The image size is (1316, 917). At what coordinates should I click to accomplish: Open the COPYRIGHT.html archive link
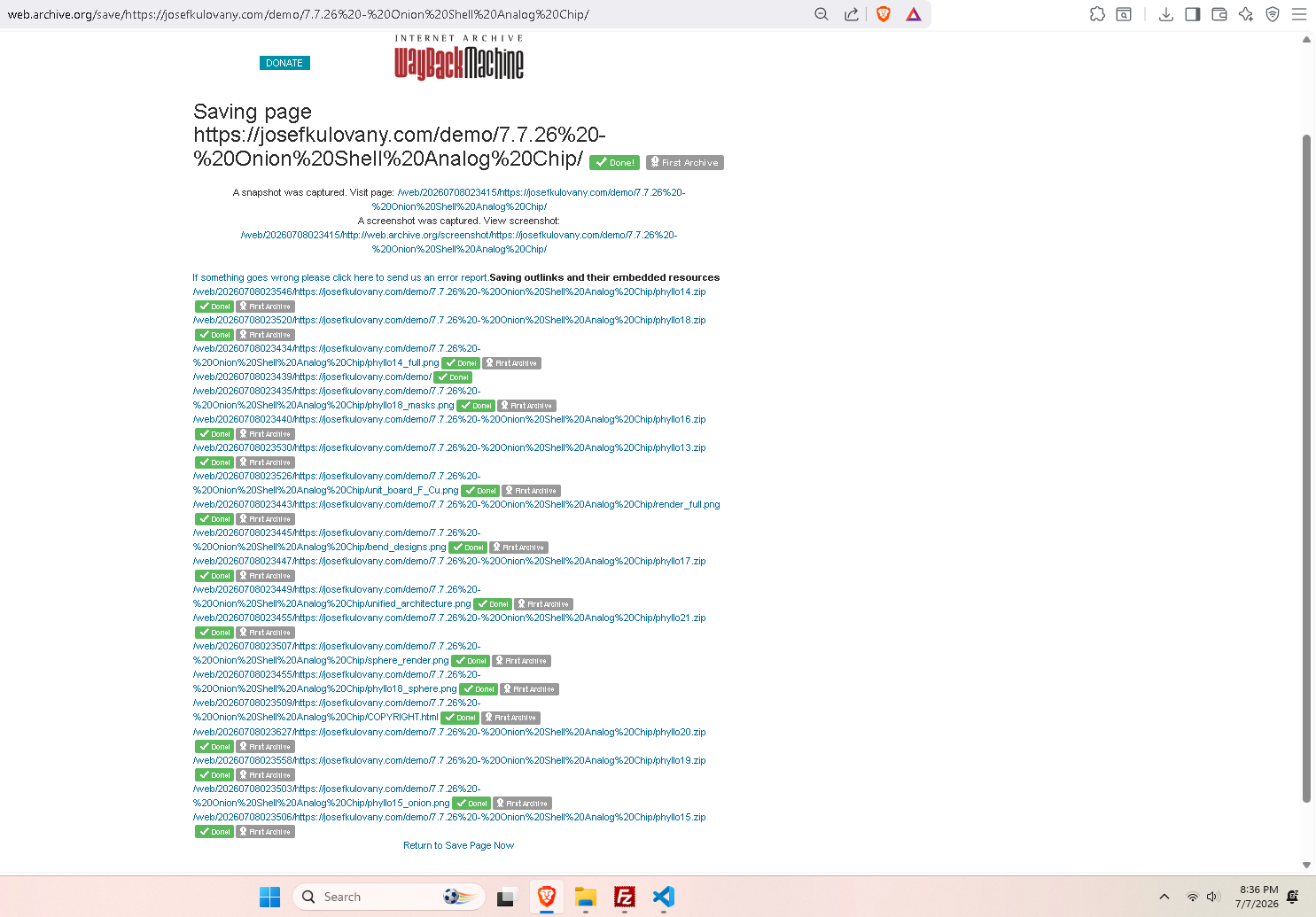[x=337, y=710]
